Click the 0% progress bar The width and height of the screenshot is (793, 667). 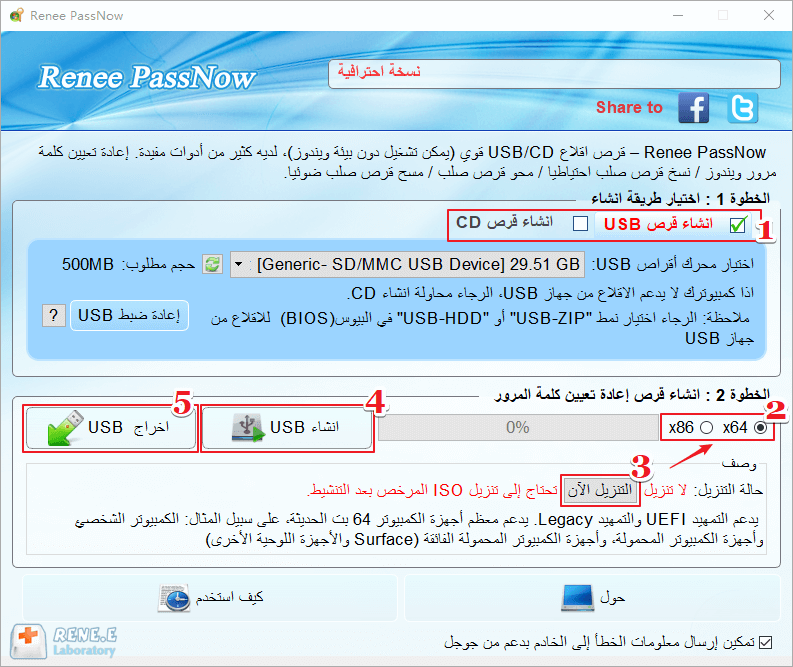tap(518, 428)
